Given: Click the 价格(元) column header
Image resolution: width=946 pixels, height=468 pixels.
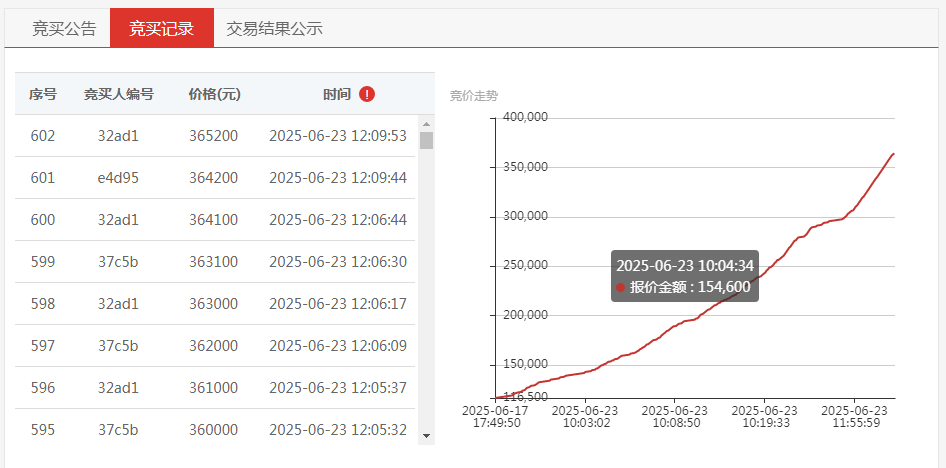Looking at the screenshot, I should point(214,94).
